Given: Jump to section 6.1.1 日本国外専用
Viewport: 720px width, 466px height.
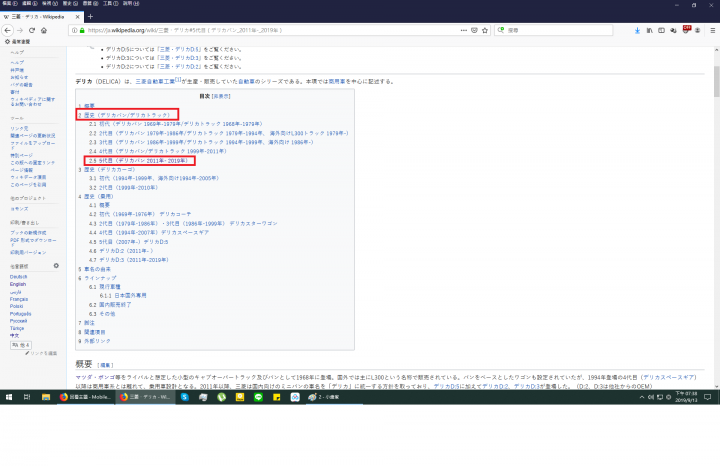Looking at the screenshot, I should coord(123,296).
